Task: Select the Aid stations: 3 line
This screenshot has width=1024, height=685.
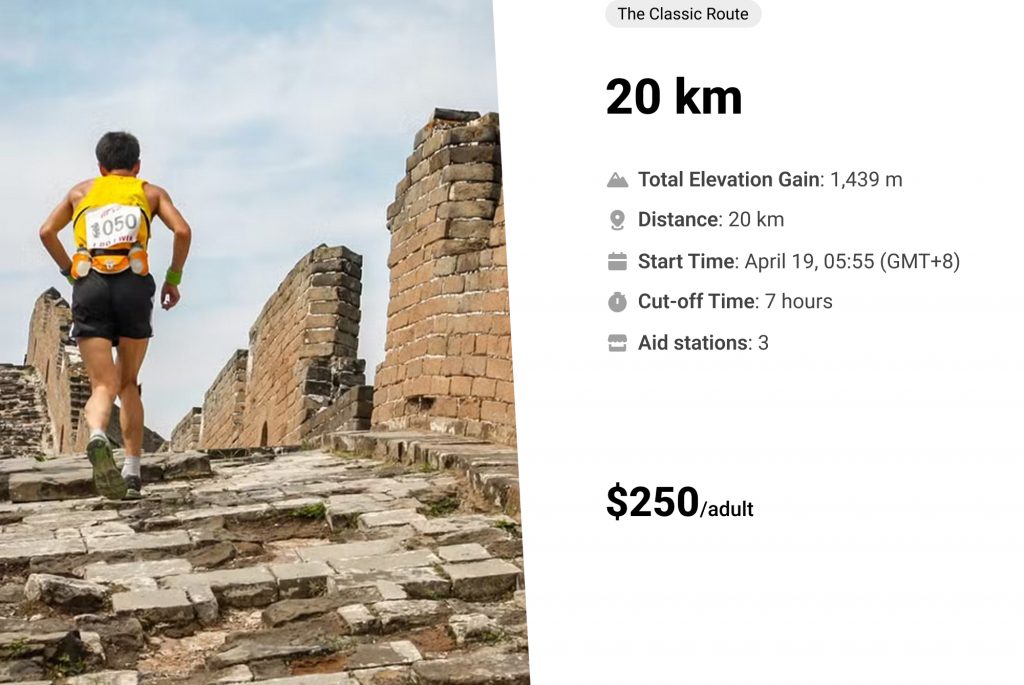Action: tap(703, 343)
